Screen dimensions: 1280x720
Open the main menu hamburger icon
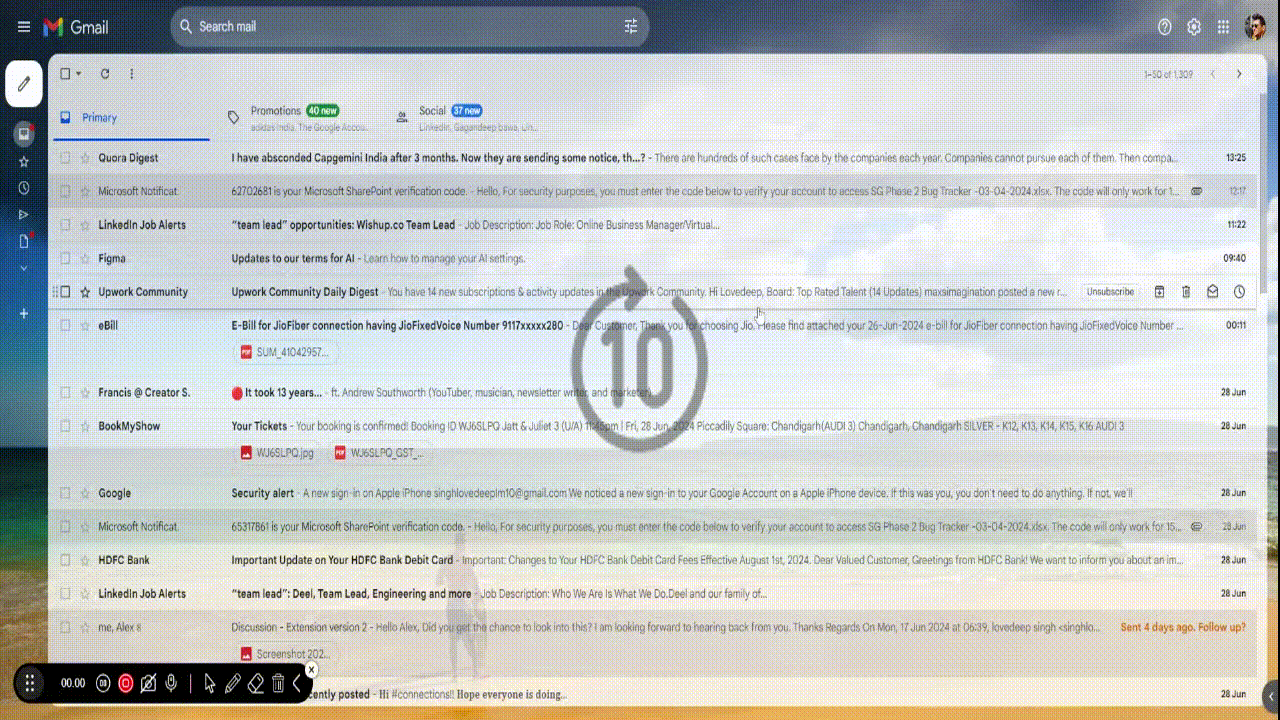coord(24,27)
